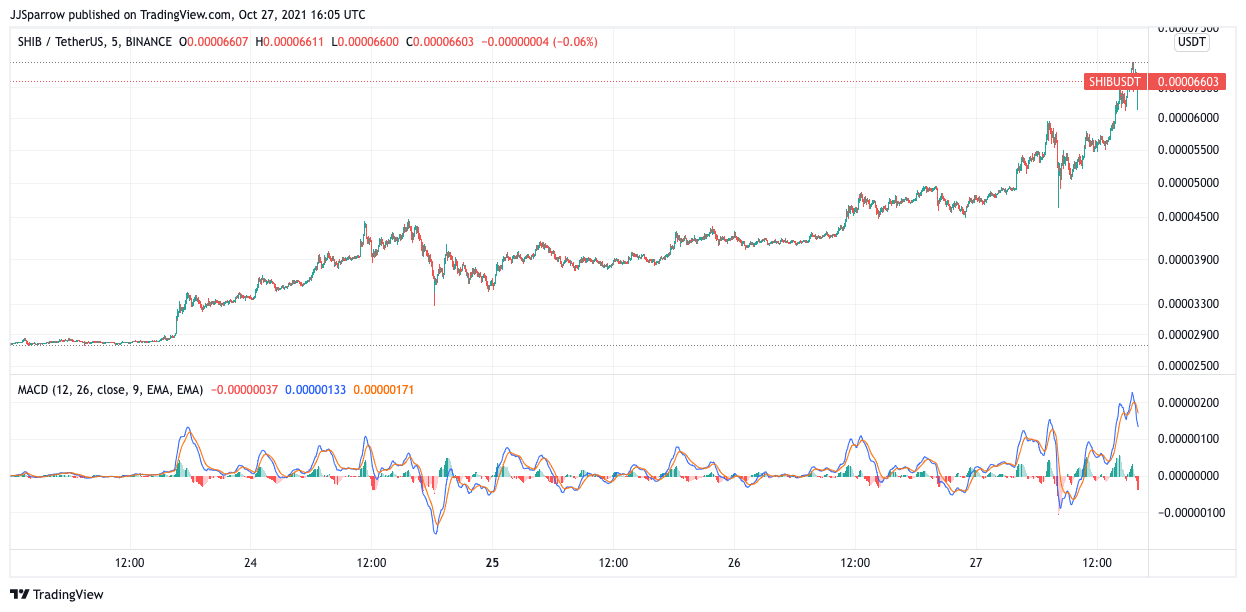Click the SHIBUSDT price line label
The height and width of the screenshot is (612, 1246).
pyautogui.click(x=1113, y=81)
